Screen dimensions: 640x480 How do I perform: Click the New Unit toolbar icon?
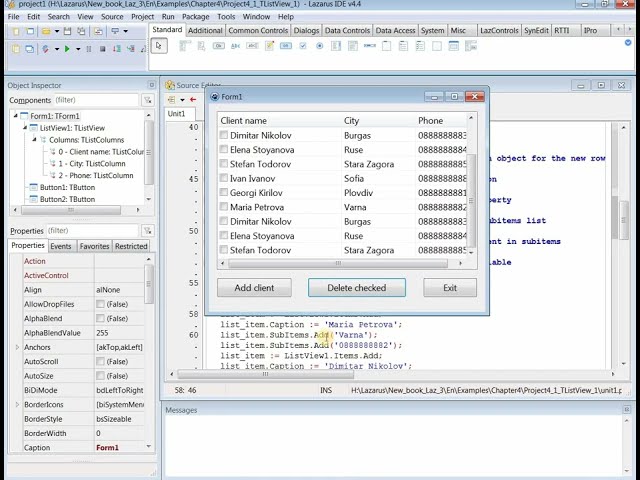tap(16, 31)
